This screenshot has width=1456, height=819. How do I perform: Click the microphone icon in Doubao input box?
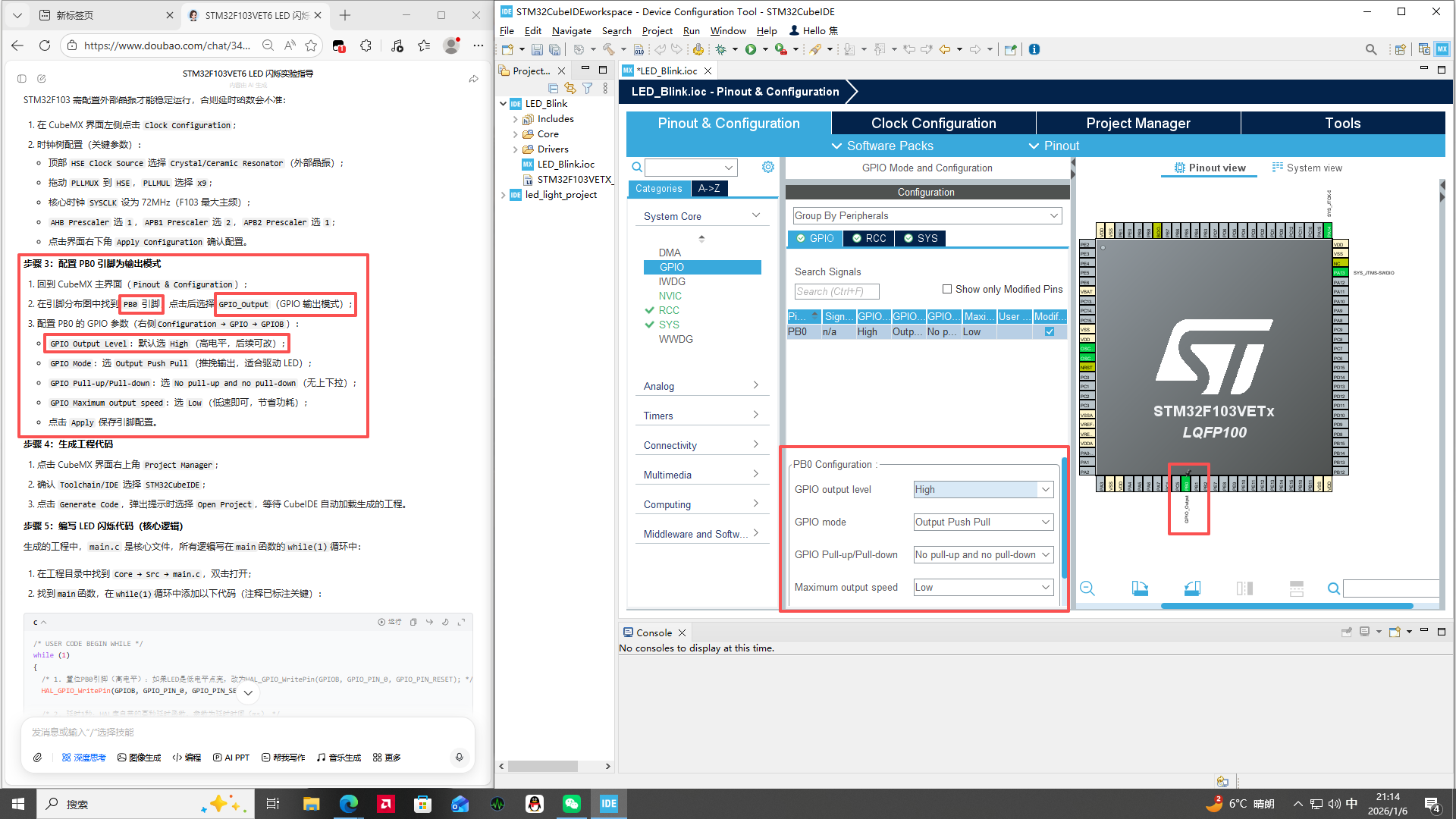tap(459, 758)
